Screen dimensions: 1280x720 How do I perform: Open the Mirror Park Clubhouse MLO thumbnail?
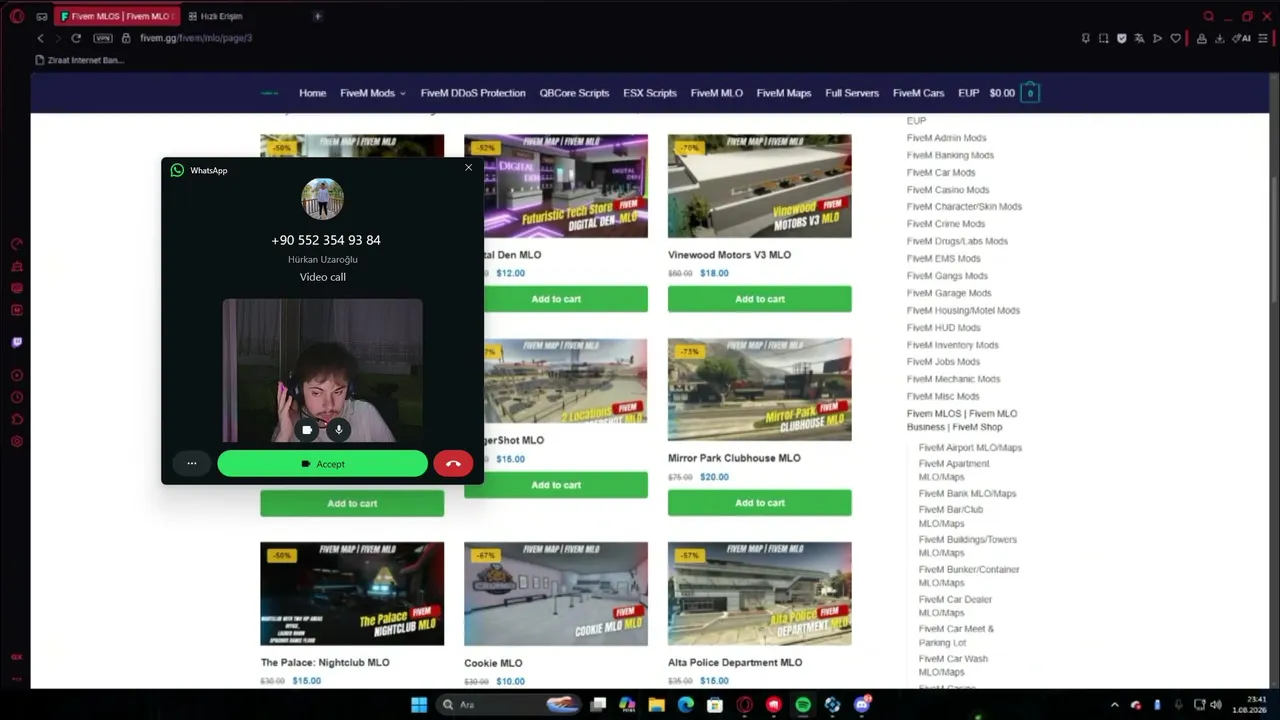click(760, 389)
